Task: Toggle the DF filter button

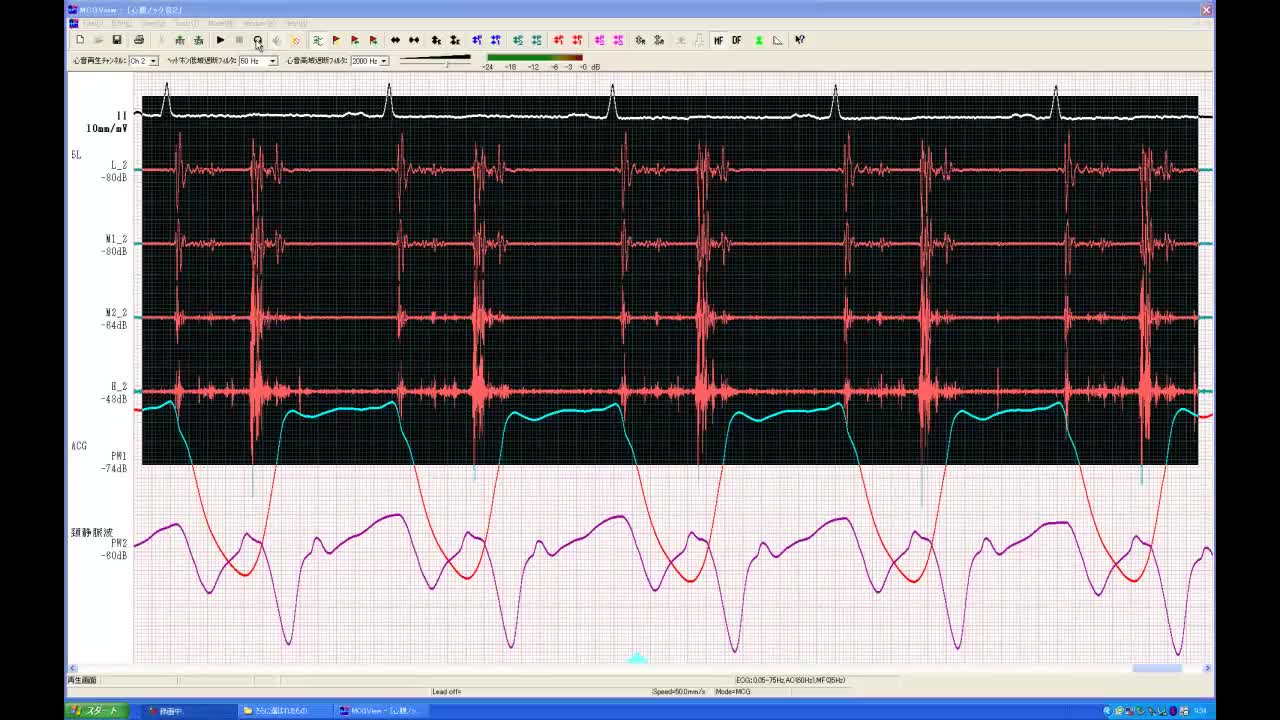Action: [x=737, y=40]
